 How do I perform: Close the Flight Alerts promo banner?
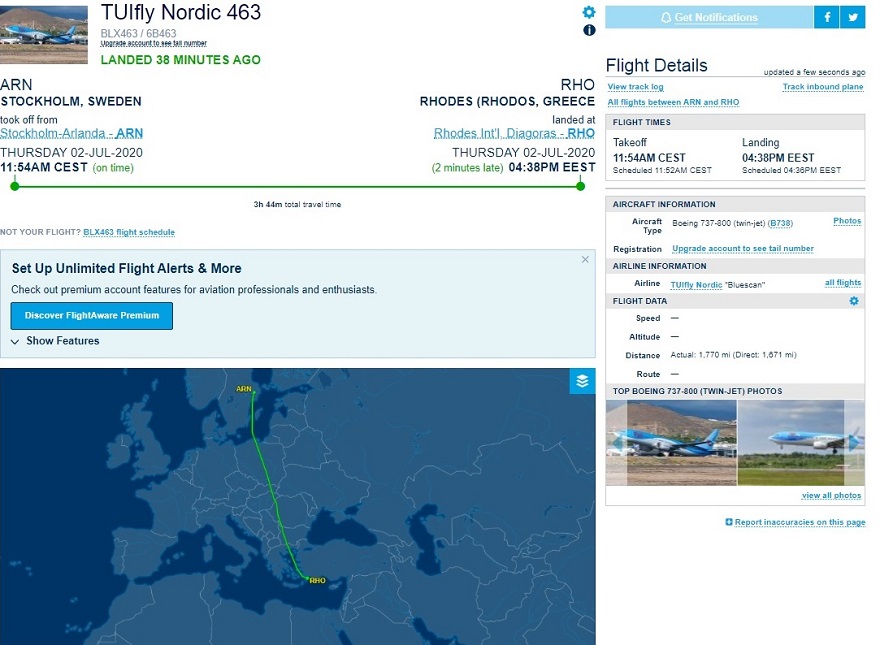(585, 260)
